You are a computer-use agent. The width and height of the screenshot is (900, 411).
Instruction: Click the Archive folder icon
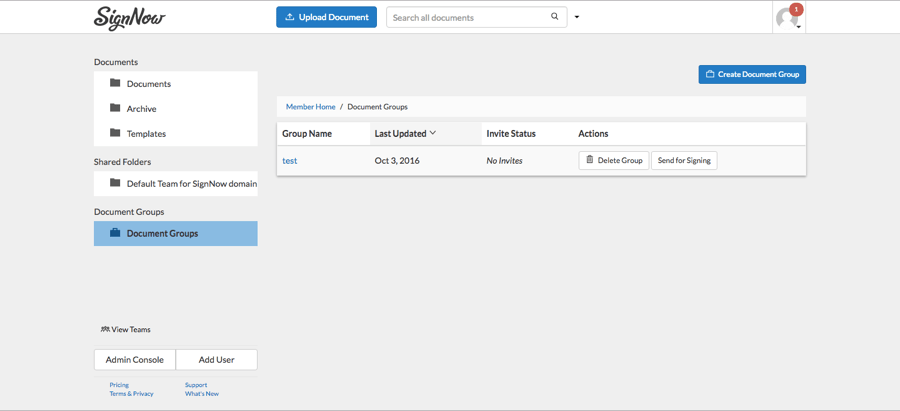115,108
